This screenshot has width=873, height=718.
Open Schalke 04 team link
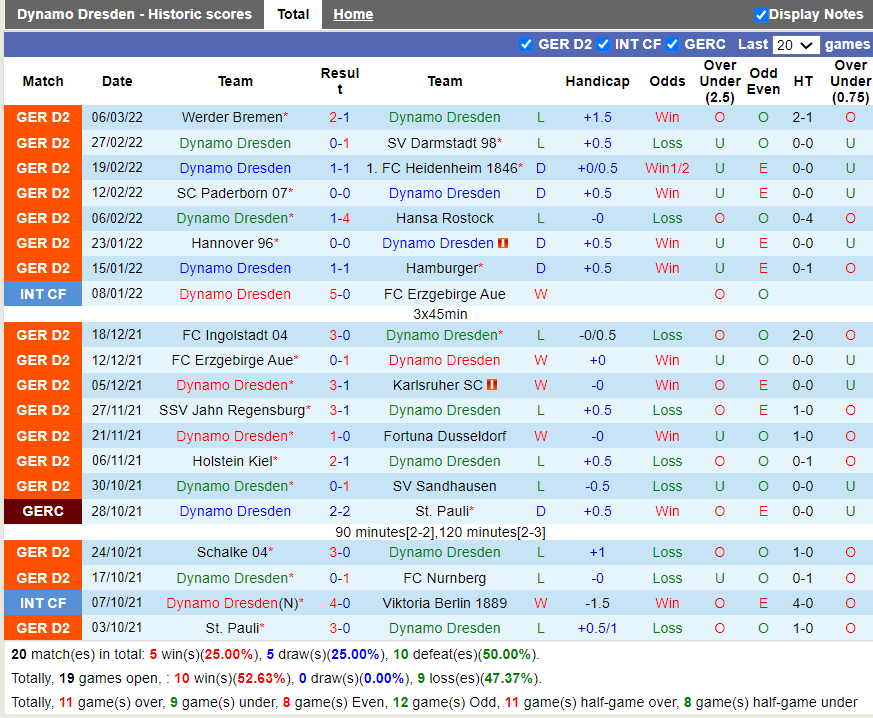click(232, 552)
